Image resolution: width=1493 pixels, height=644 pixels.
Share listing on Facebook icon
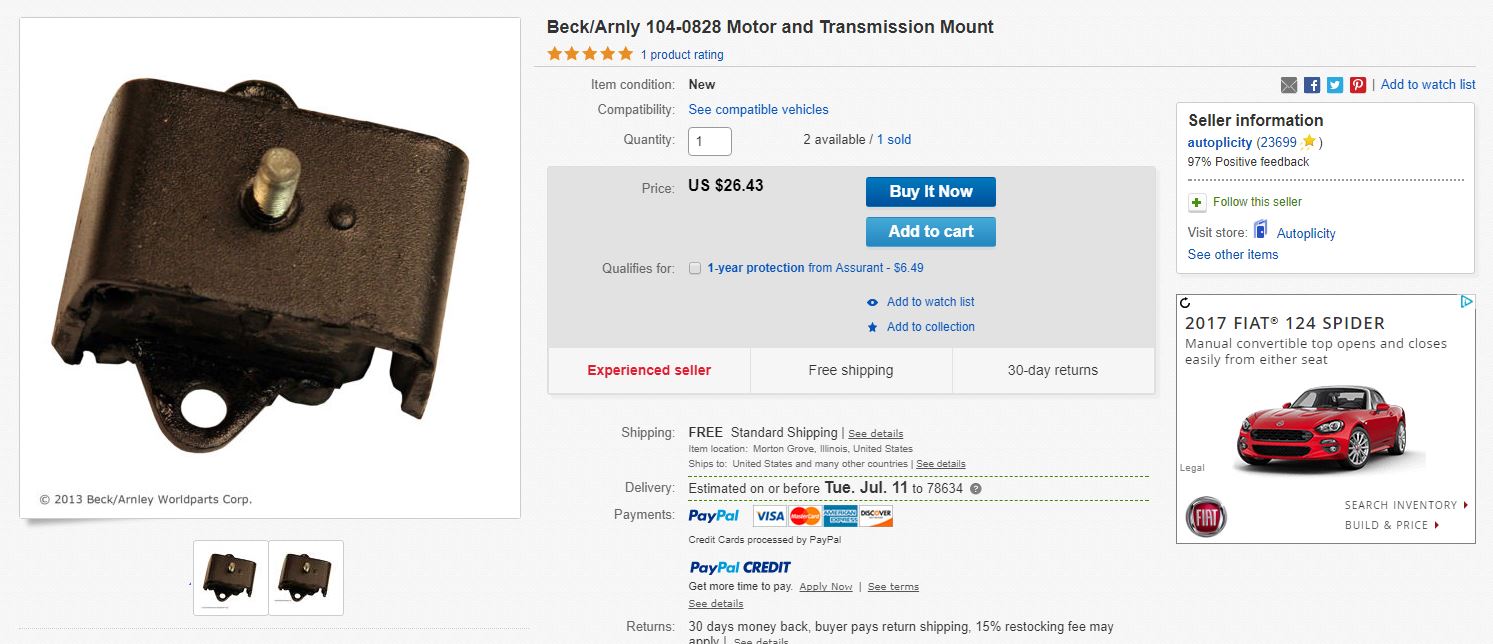click(1312, 85)
